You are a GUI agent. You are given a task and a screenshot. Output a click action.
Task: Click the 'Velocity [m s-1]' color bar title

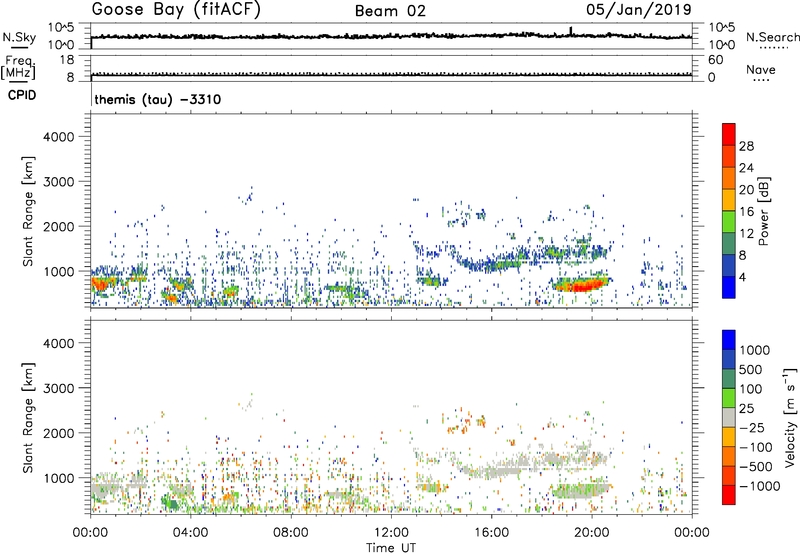pos(790,417)
